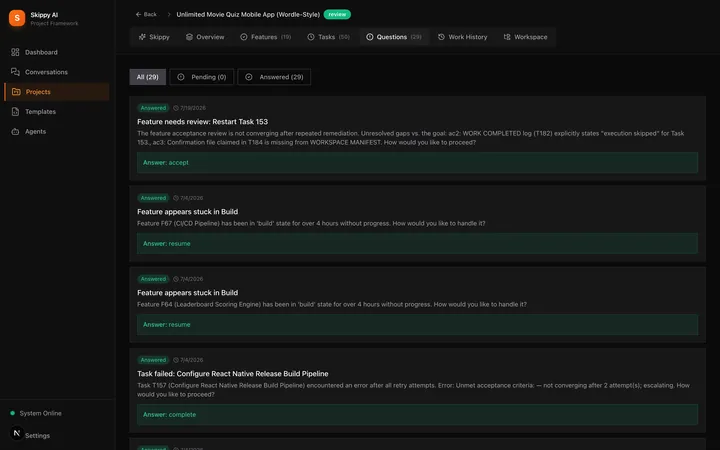Viewport: 720px width, 450px height.
Task: Select Projects in the sidebar
Action: coord(57,92)
